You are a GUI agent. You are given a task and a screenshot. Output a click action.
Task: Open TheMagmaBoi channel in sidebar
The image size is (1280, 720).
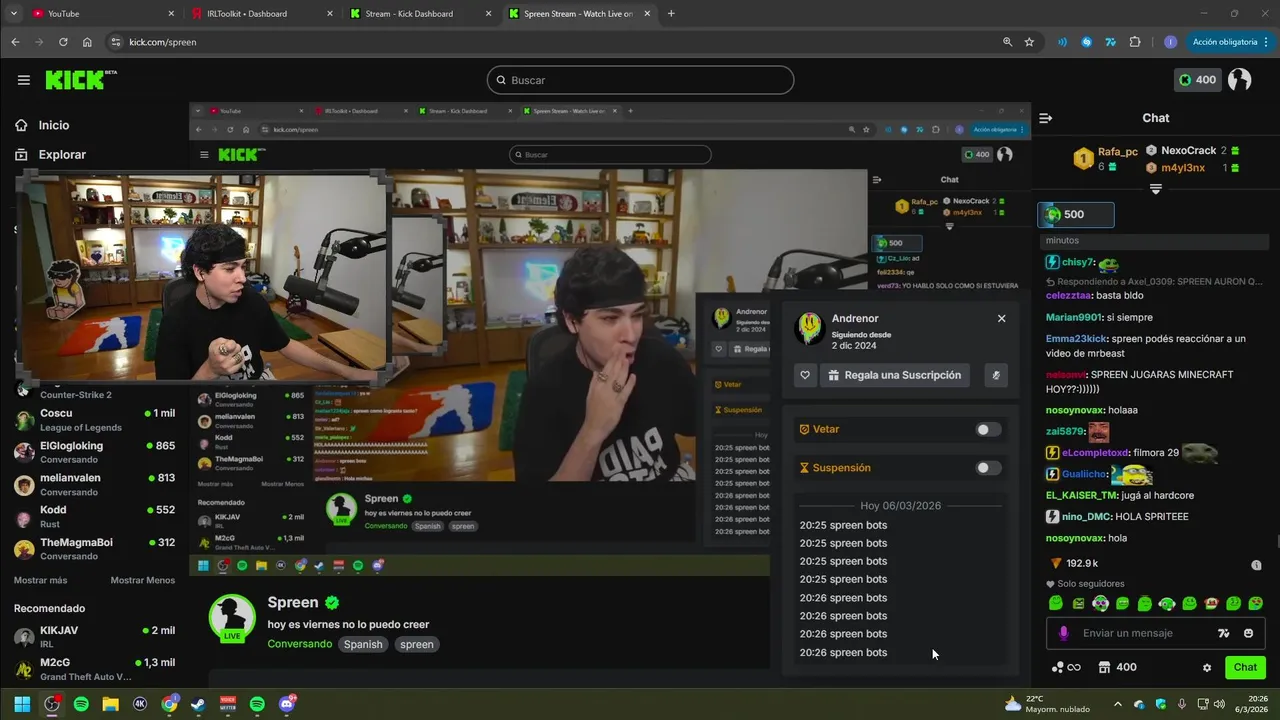(x=94, y=549)
